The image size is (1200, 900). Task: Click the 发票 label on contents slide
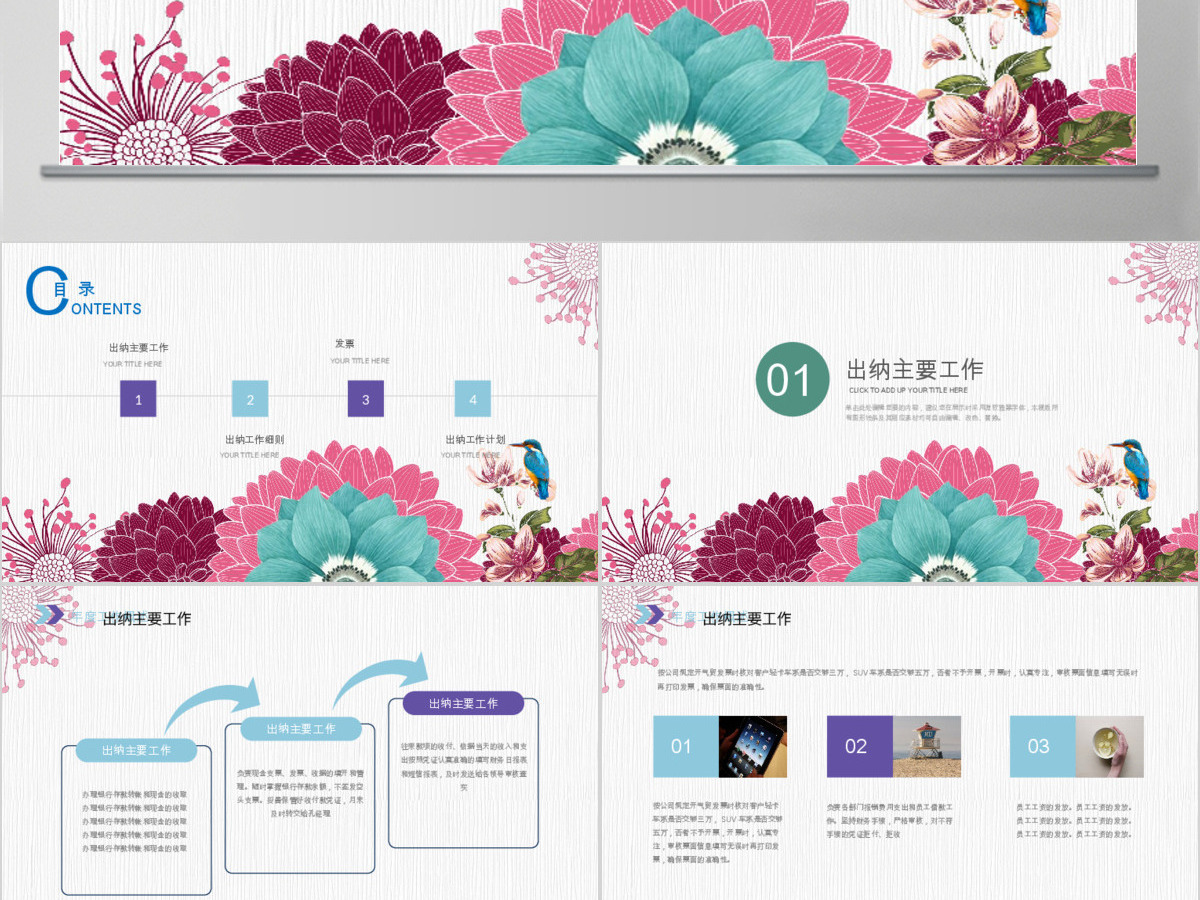coord(345,343)
